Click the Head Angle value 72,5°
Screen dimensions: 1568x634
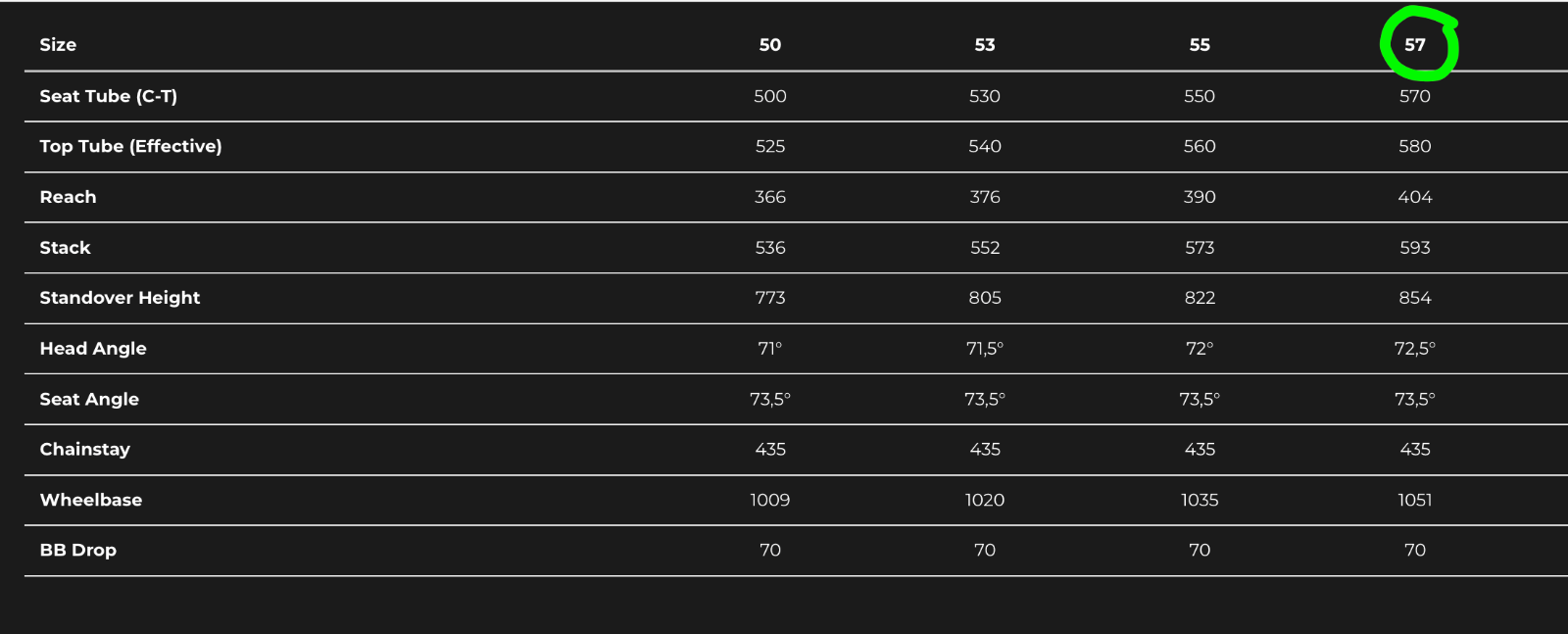pos(1414,349)
